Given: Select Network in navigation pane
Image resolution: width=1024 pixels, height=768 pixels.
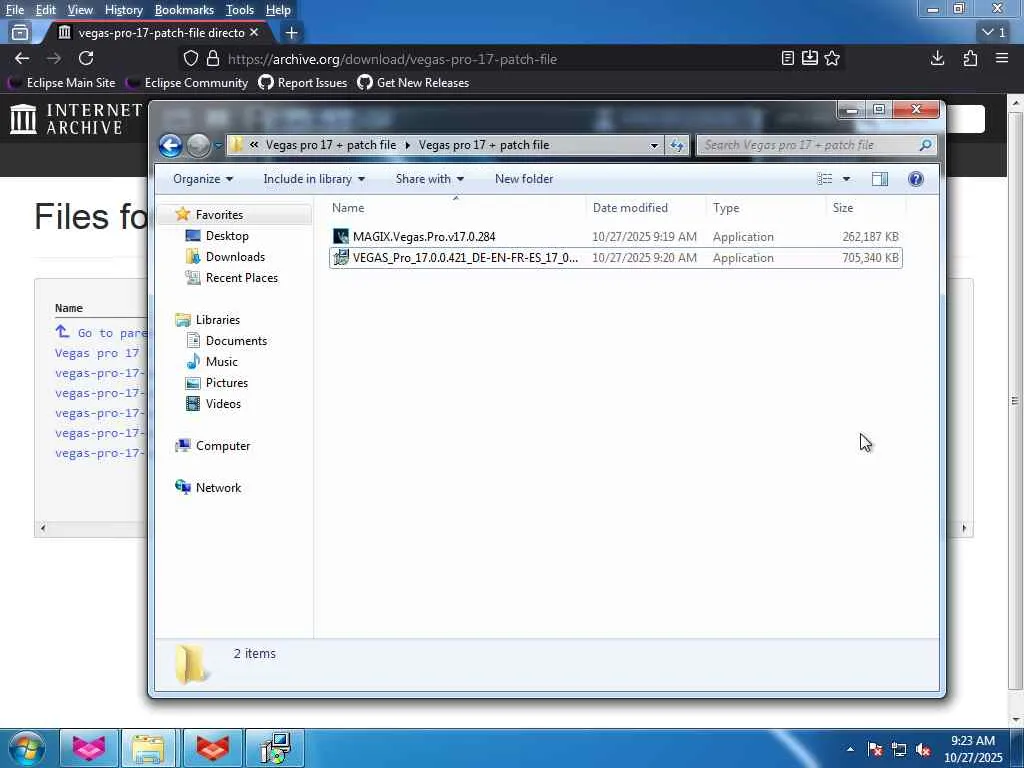Looking at the screenshot, I should pyautogui.click(x=218, y=487).
